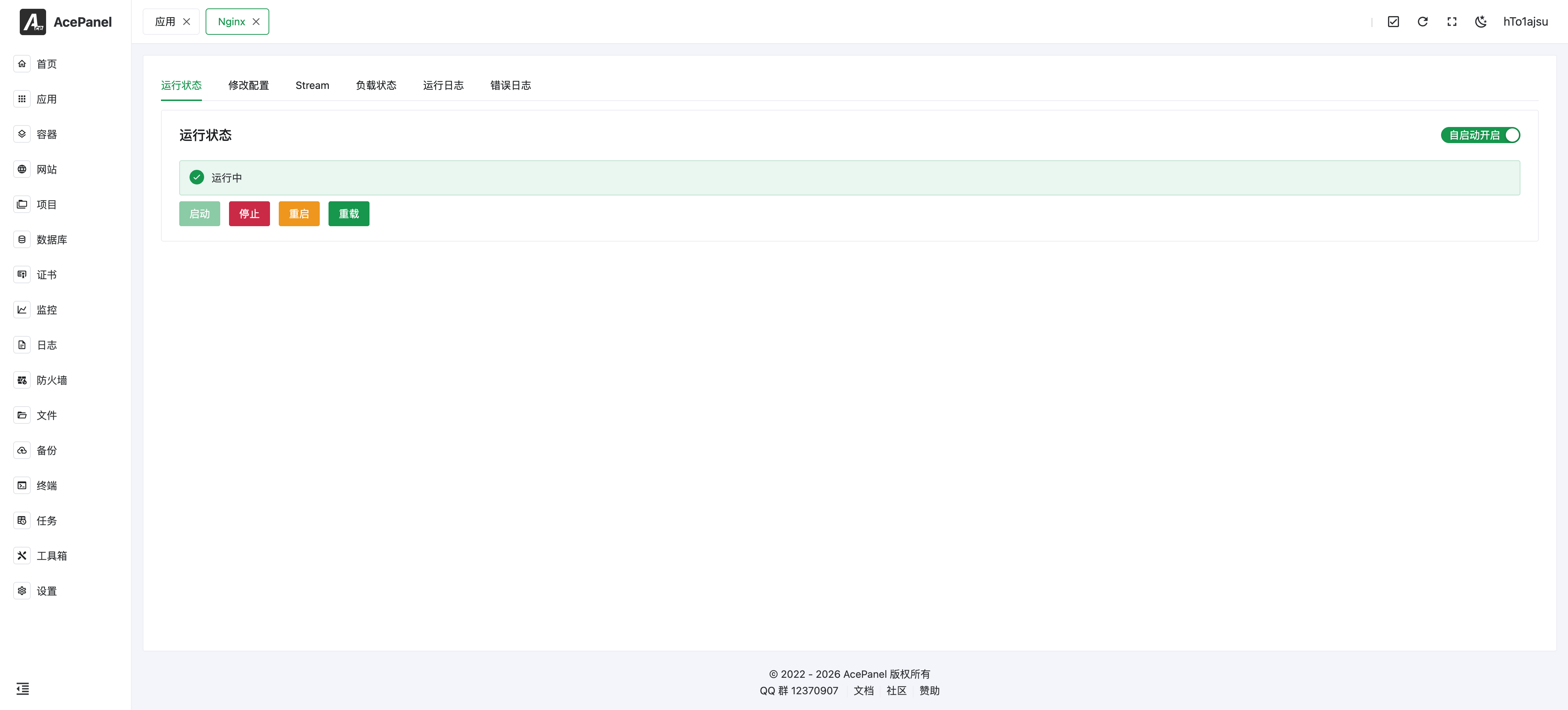Open the toolbox wrench icon

click(22, 555)
